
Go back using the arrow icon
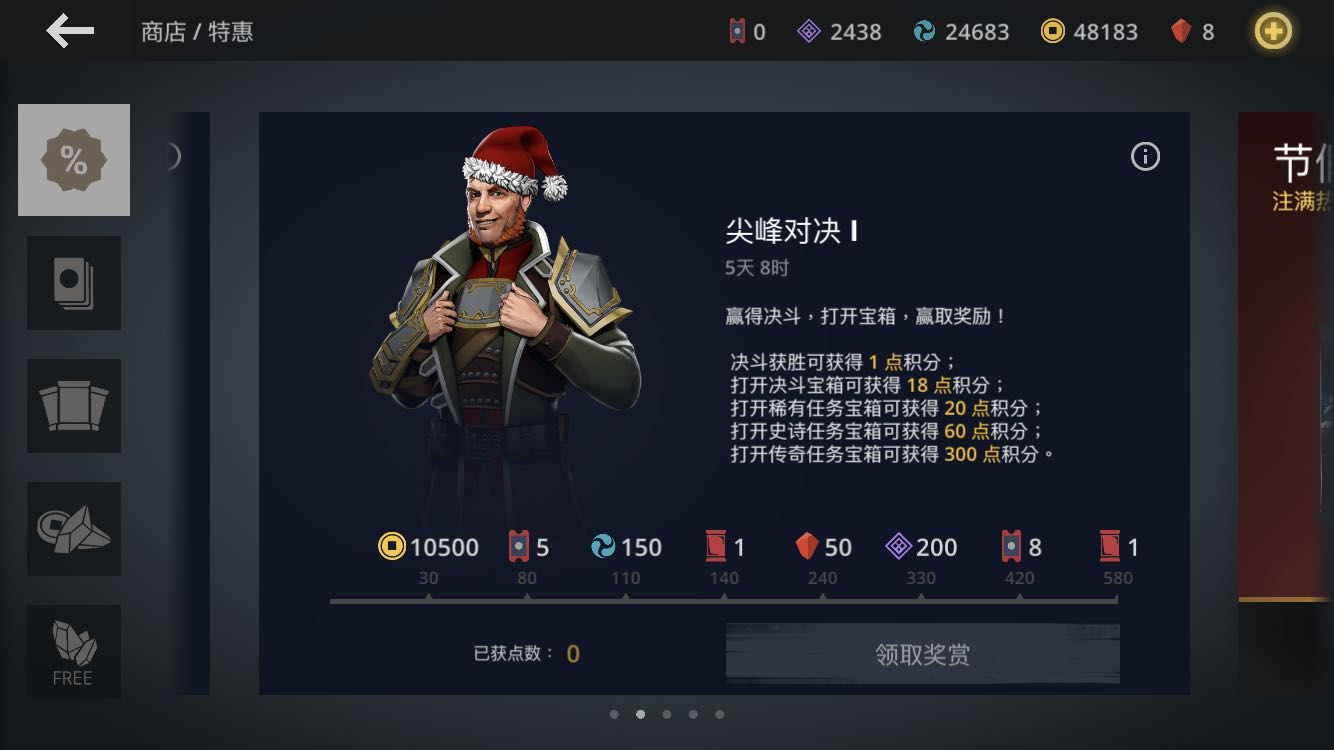point(70,31)
